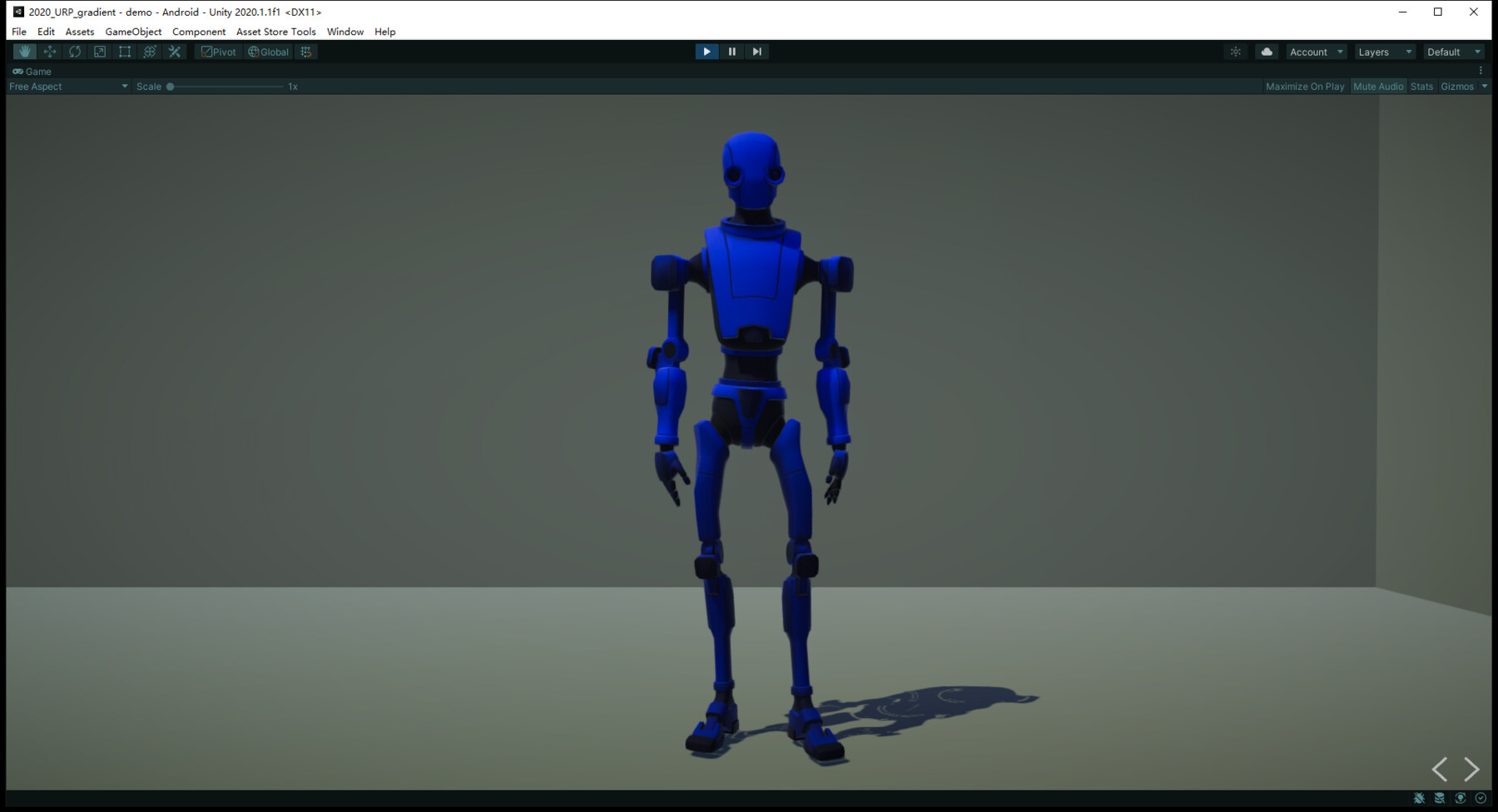Toggle the Stats overlay
The image size is (1498, 812).
coord(1421,87)
